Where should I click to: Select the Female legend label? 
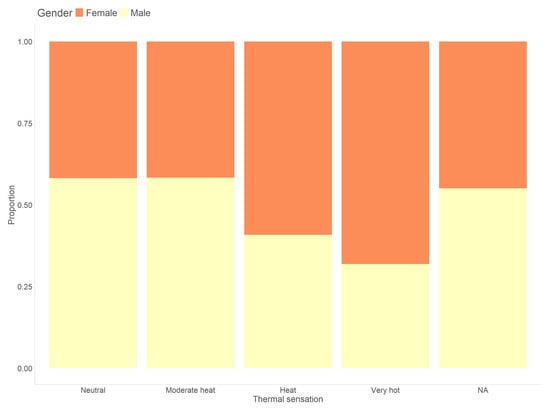[101, 13]
